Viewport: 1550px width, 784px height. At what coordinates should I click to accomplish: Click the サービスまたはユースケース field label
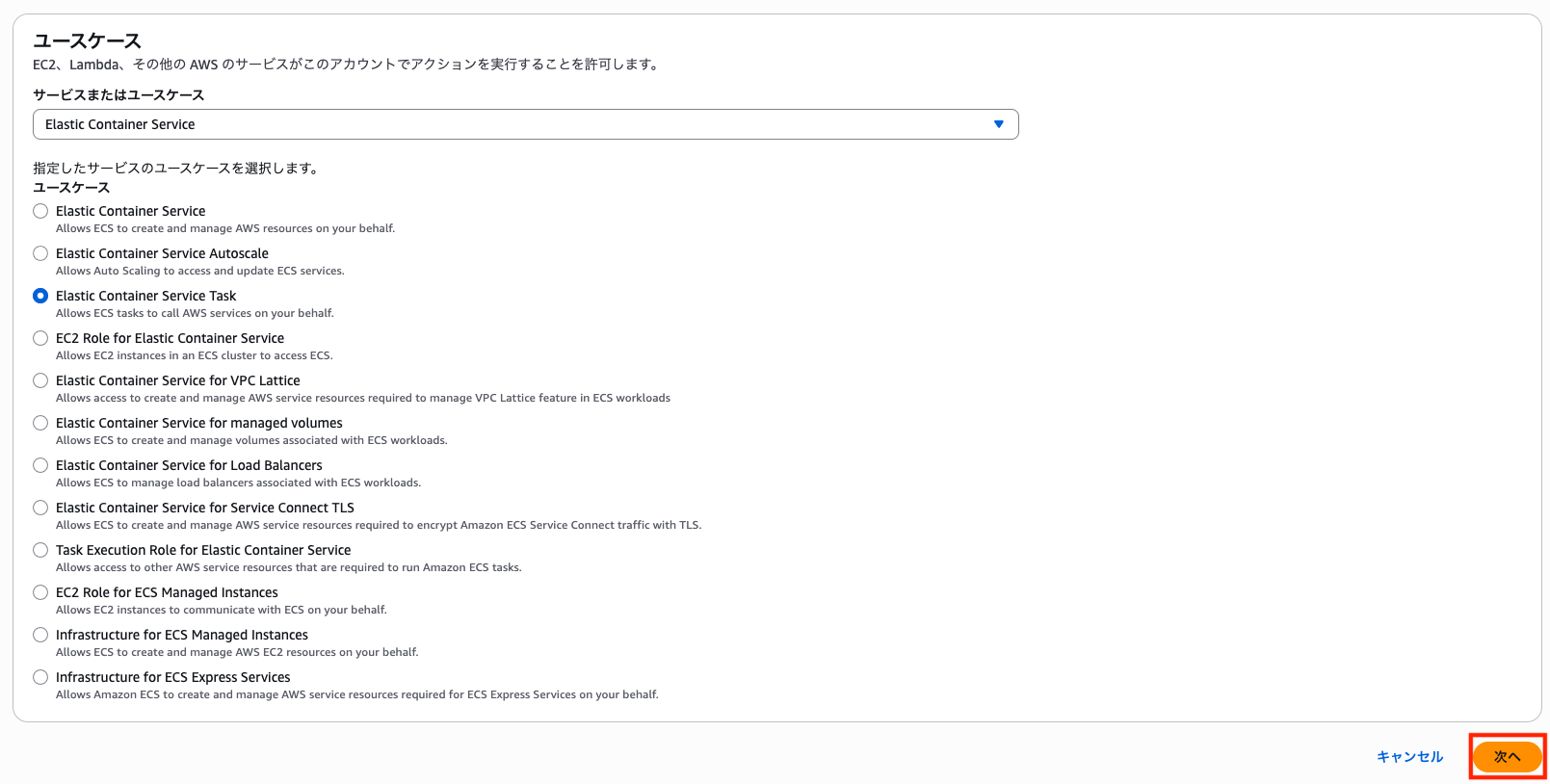(118, 94)
